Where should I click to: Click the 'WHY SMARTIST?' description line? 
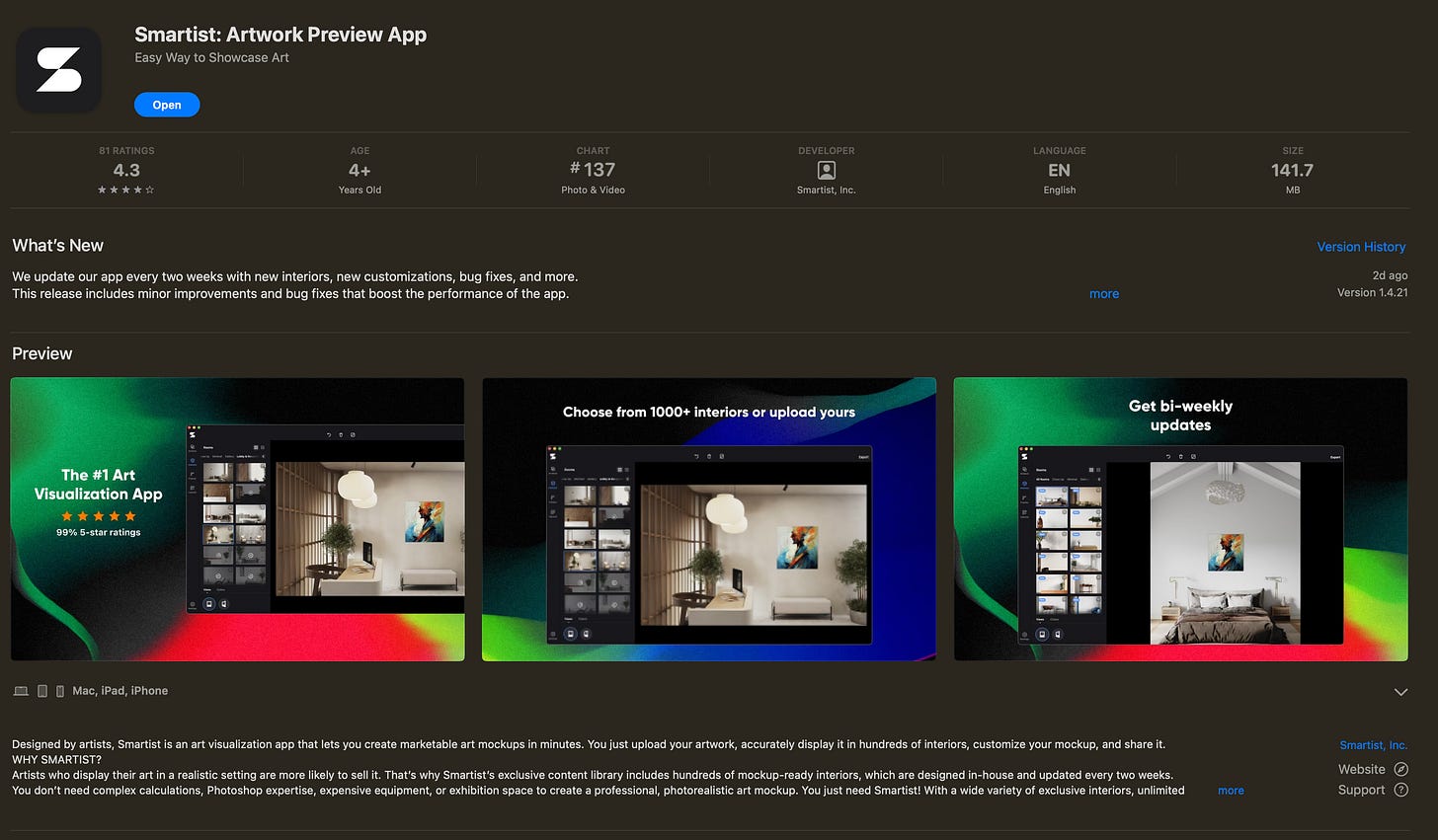tap(56, 760)
